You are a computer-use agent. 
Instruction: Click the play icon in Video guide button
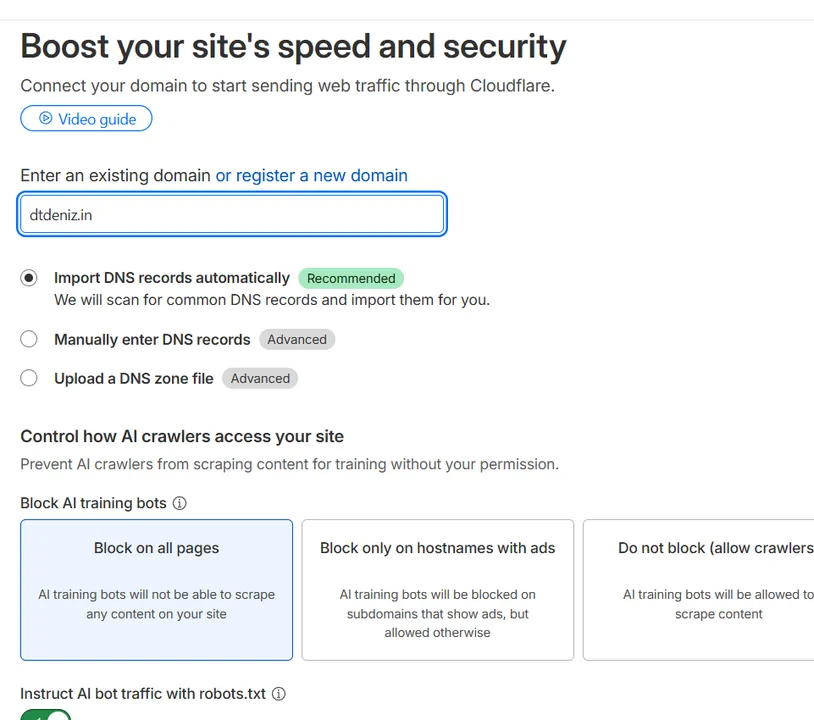pyautogui.click(x=46, y=118)
